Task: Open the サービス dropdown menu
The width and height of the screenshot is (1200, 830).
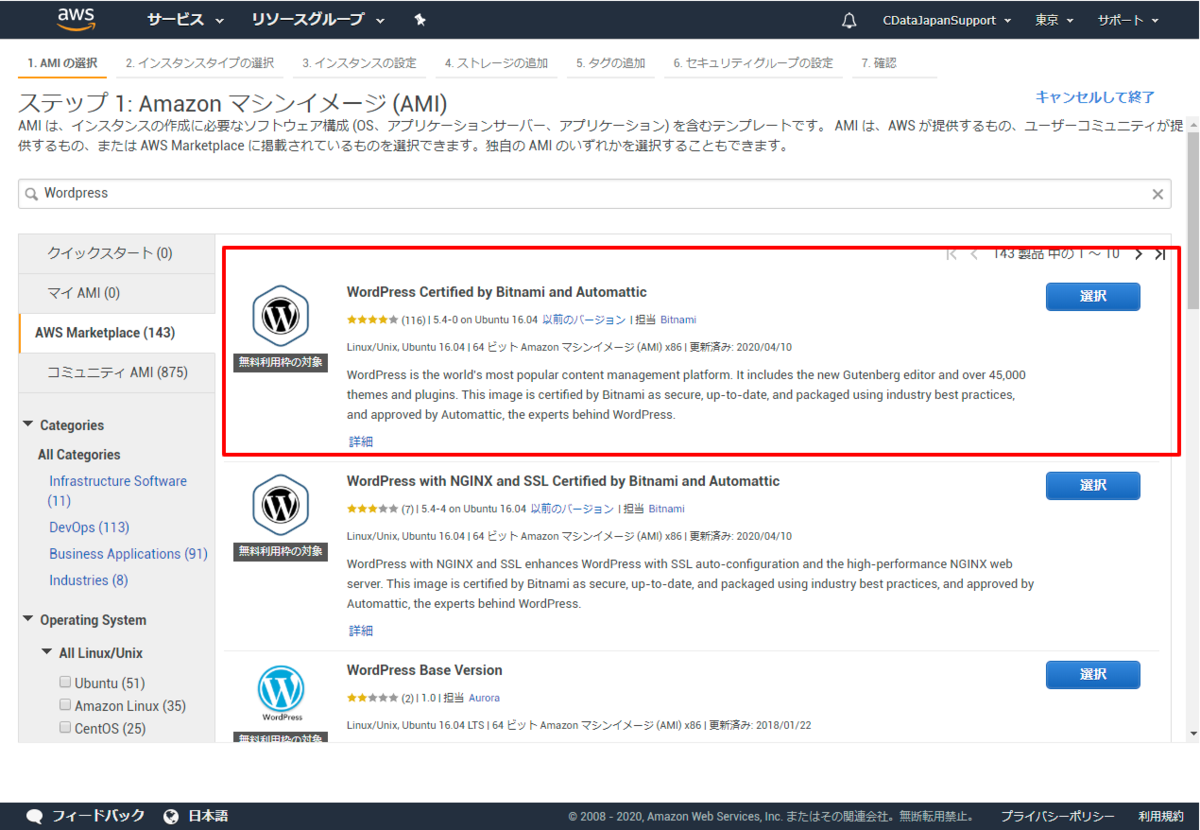Action: tap(185, 20)
